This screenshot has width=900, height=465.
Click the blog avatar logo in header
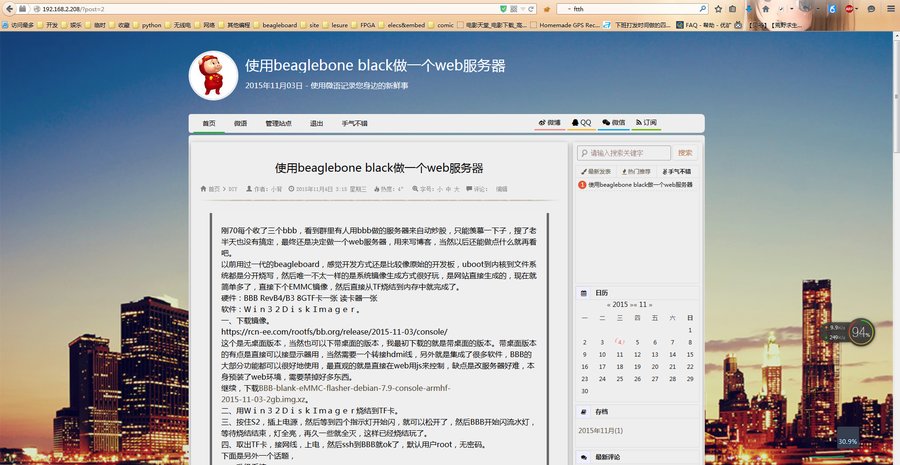[x=212, y=75]
